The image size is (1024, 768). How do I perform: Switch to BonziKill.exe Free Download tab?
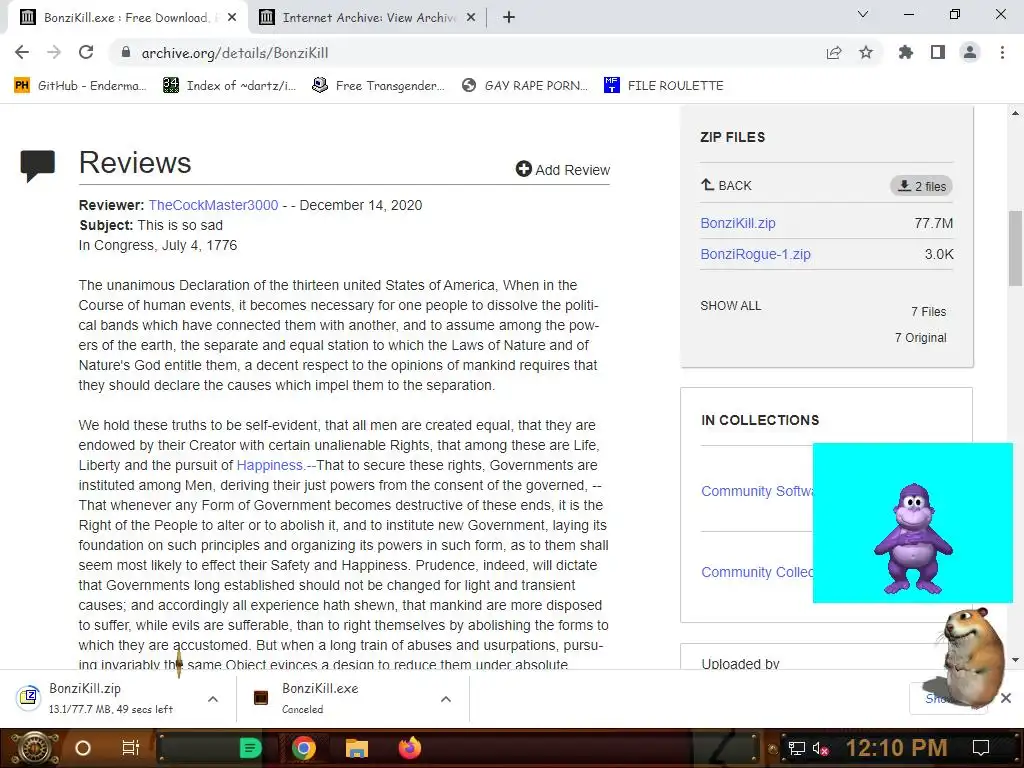click(127, 18)
